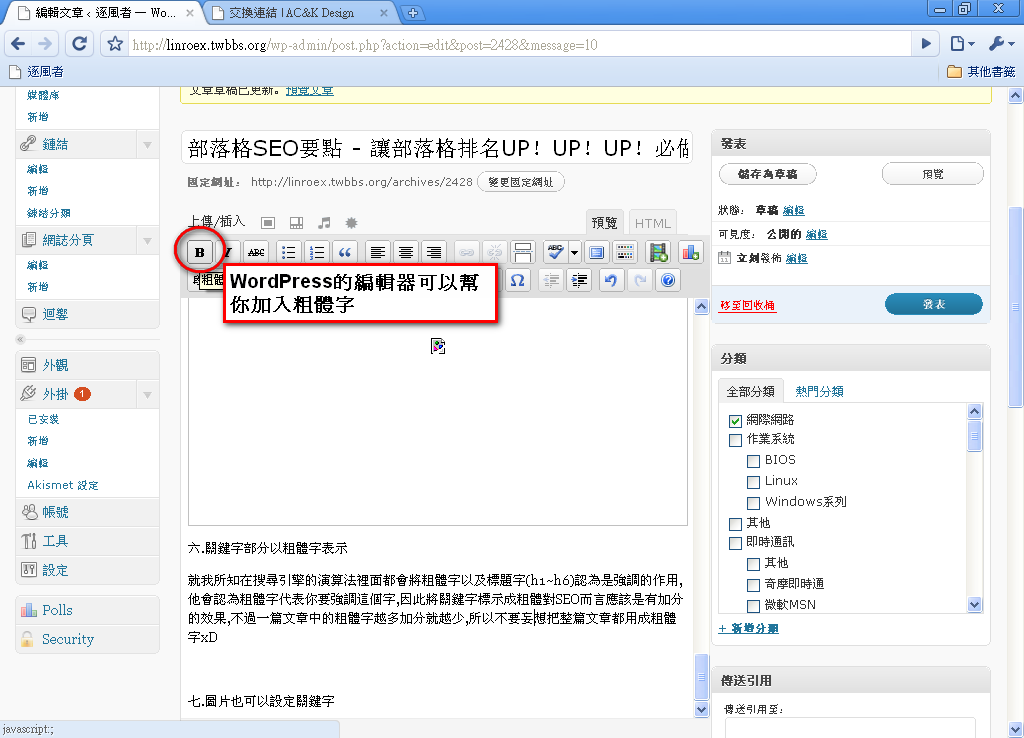The image size is (1024, 738).
Task: Toggle spellchecker in editor toolbar
Action: [556, 252]
